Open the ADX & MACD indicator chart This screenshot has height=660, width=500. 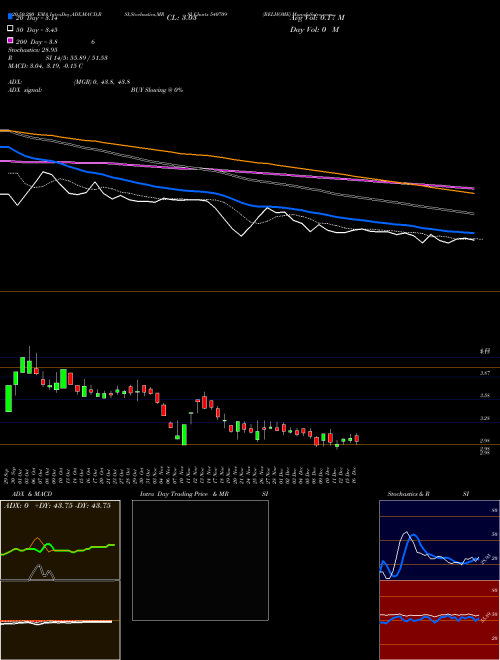60,580
